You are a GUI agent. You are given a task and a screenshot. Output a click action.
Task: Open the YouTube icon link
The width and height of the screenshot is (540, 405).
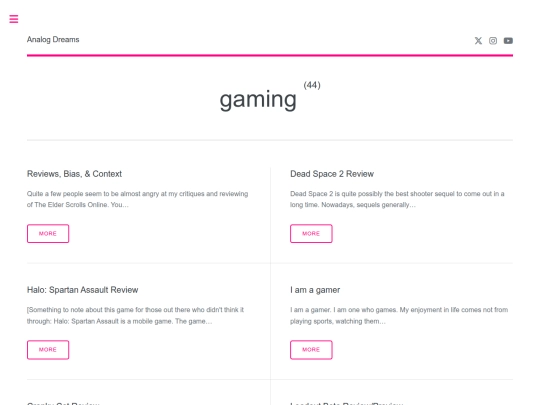point(508,41)
